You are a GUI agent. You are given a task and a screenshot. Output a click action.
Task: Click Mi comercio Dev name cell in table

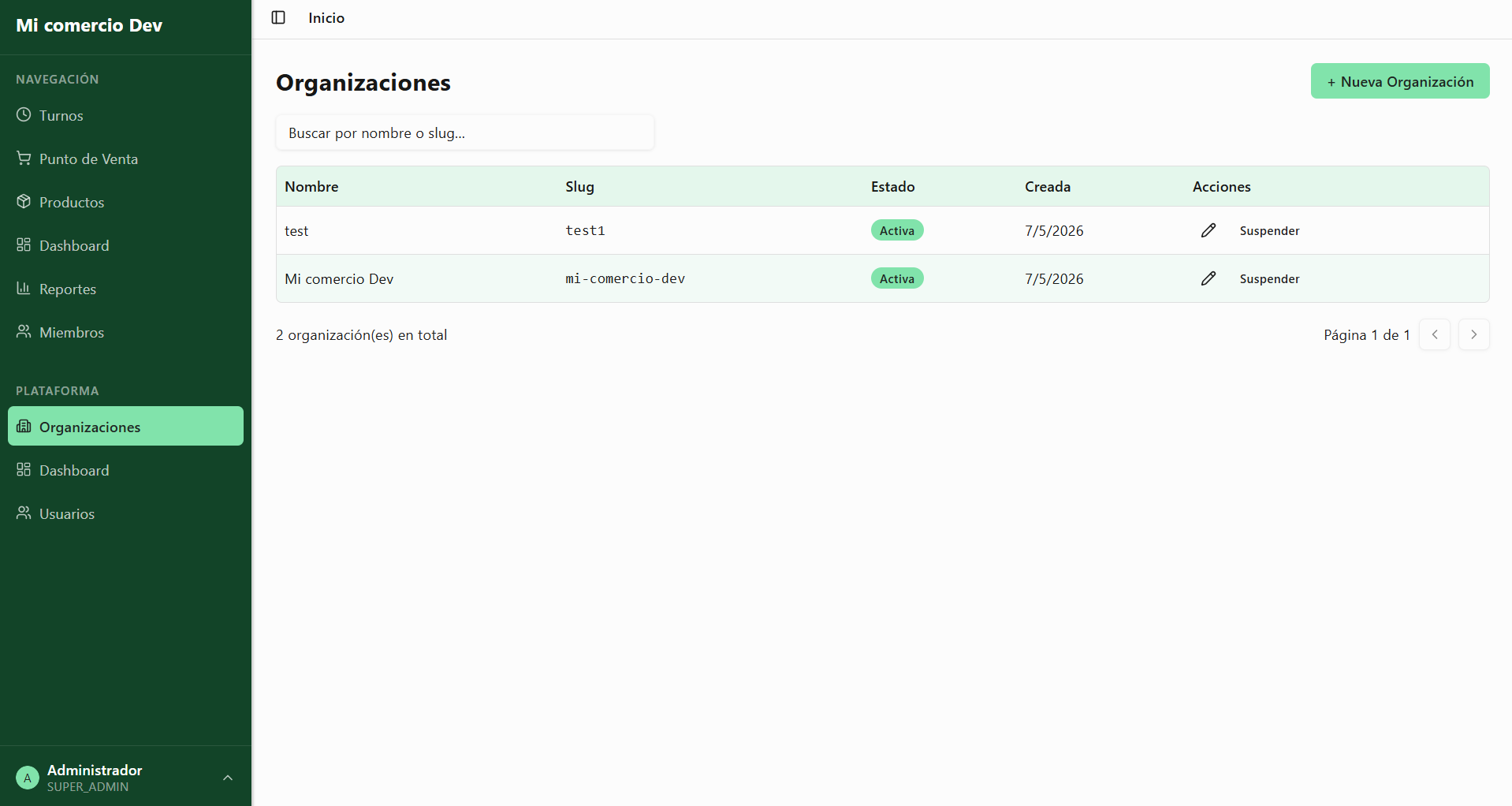point(339,278)
